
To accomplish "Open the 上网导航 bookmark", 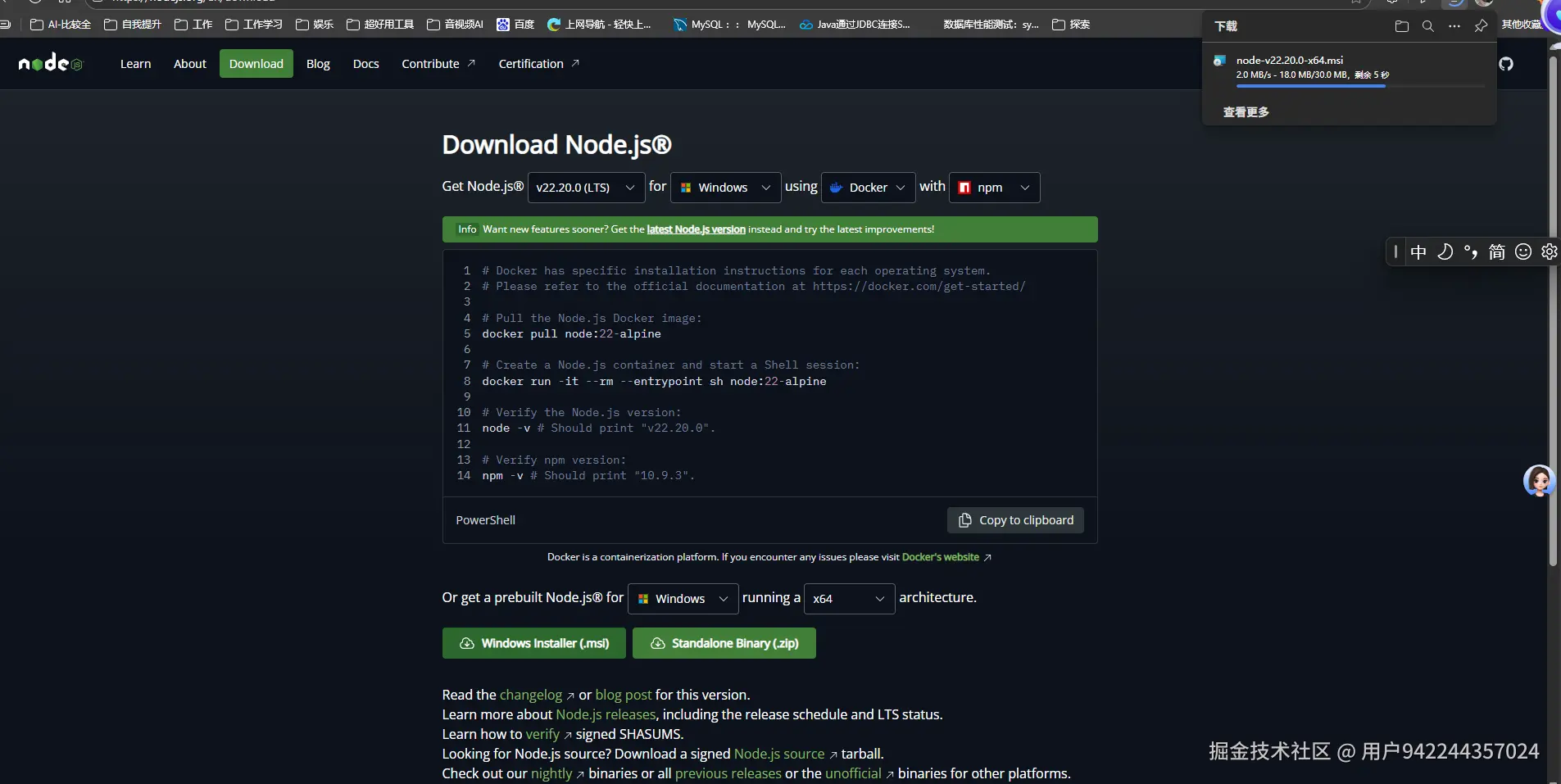I will point(599,25).
